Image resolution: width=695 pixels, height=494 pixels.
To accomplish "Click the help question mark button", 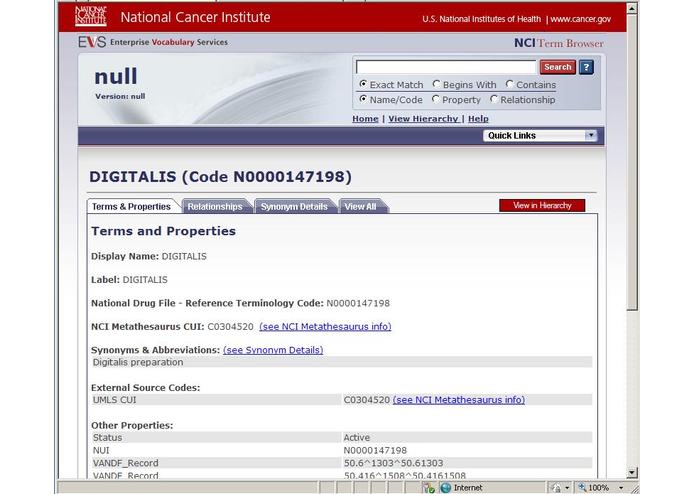I will tap(586, 67).
